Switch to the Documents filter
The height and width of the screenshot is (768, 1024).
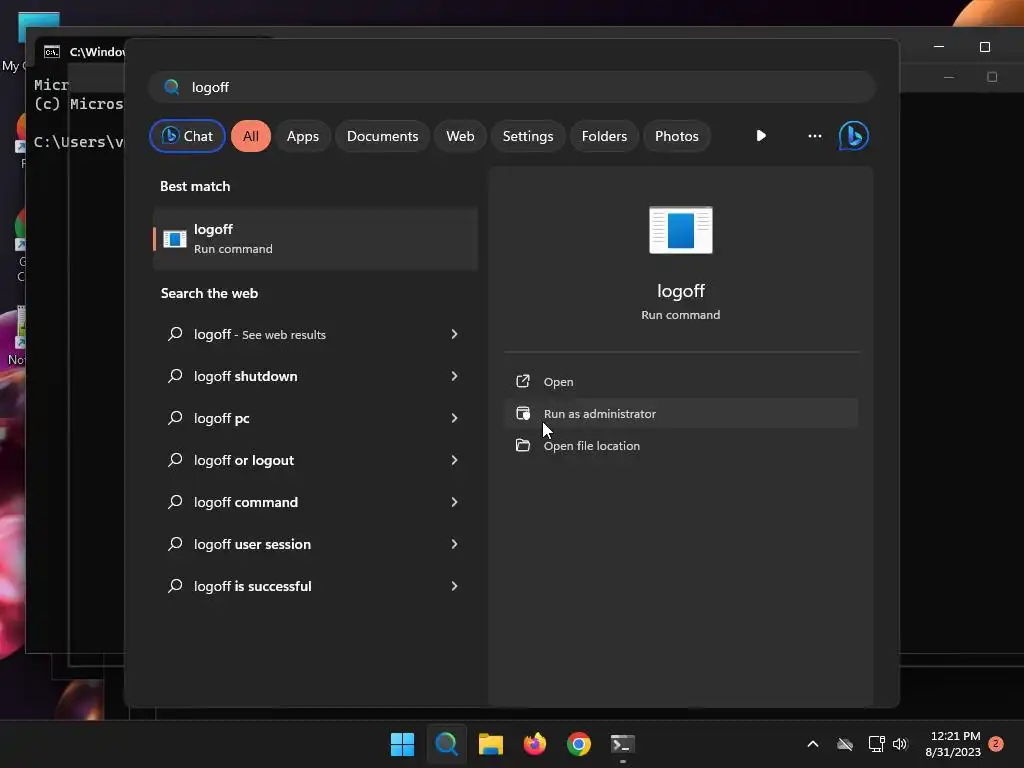coord(382,136)
